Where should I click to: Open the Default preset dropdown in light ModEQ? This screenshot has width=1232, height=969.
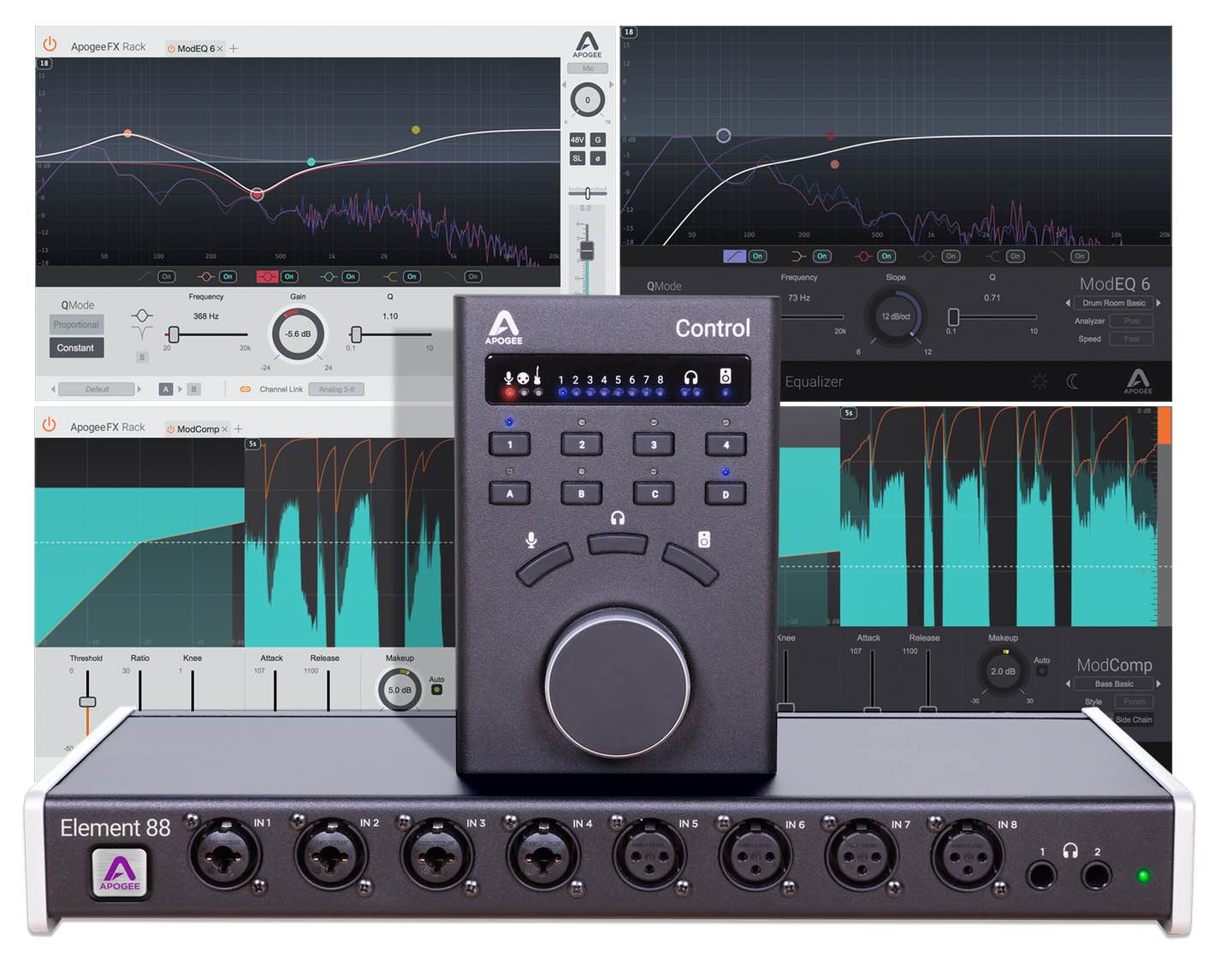97,389
